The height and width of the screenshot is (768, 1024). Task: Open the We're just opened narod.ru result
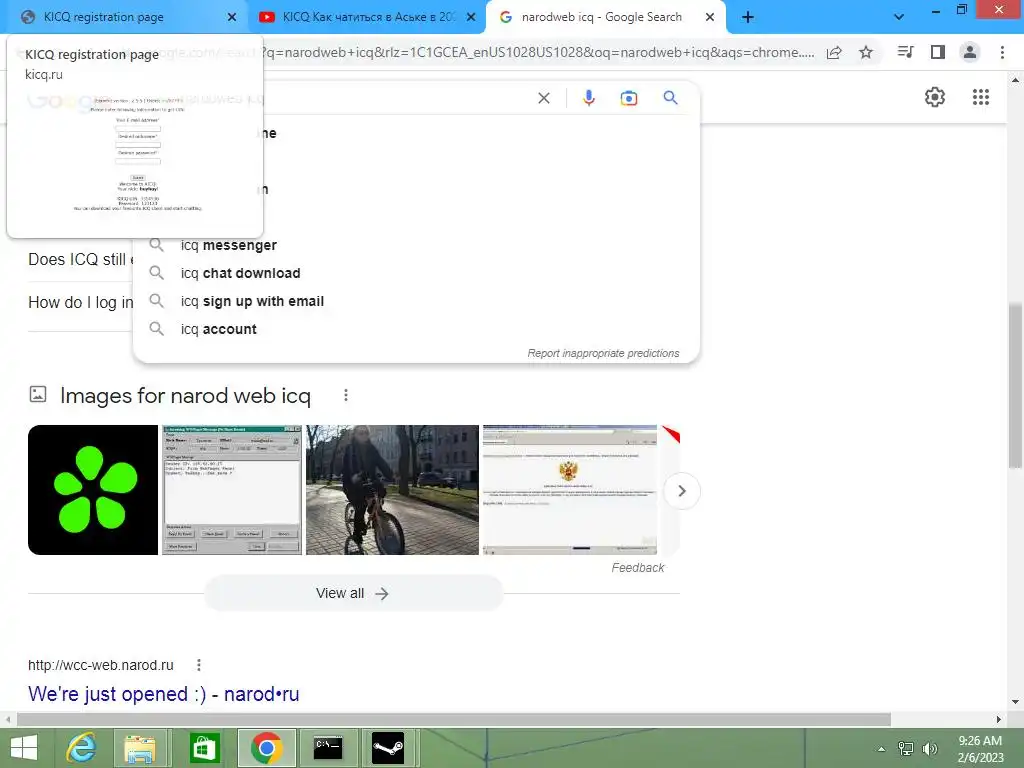tap(163, 694)
